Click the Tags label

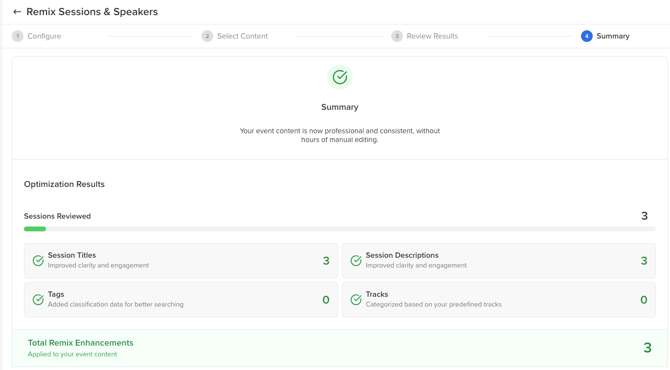[x=56, y=294]
